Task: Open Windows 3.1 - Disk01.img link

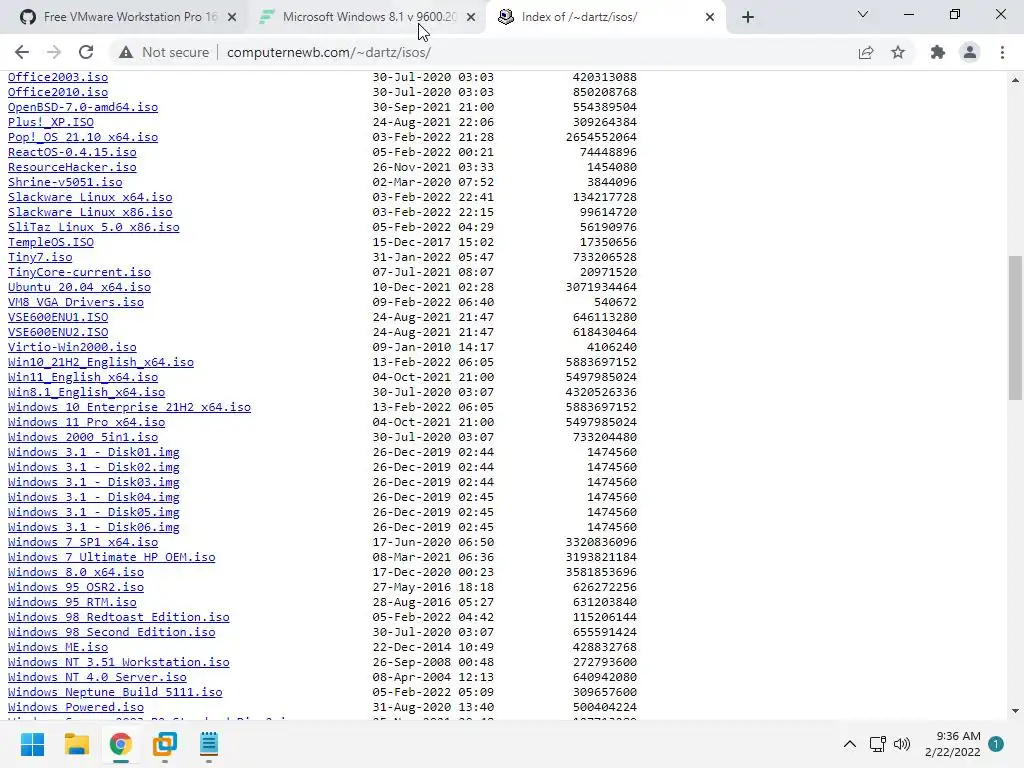Action: click(93, 453)
